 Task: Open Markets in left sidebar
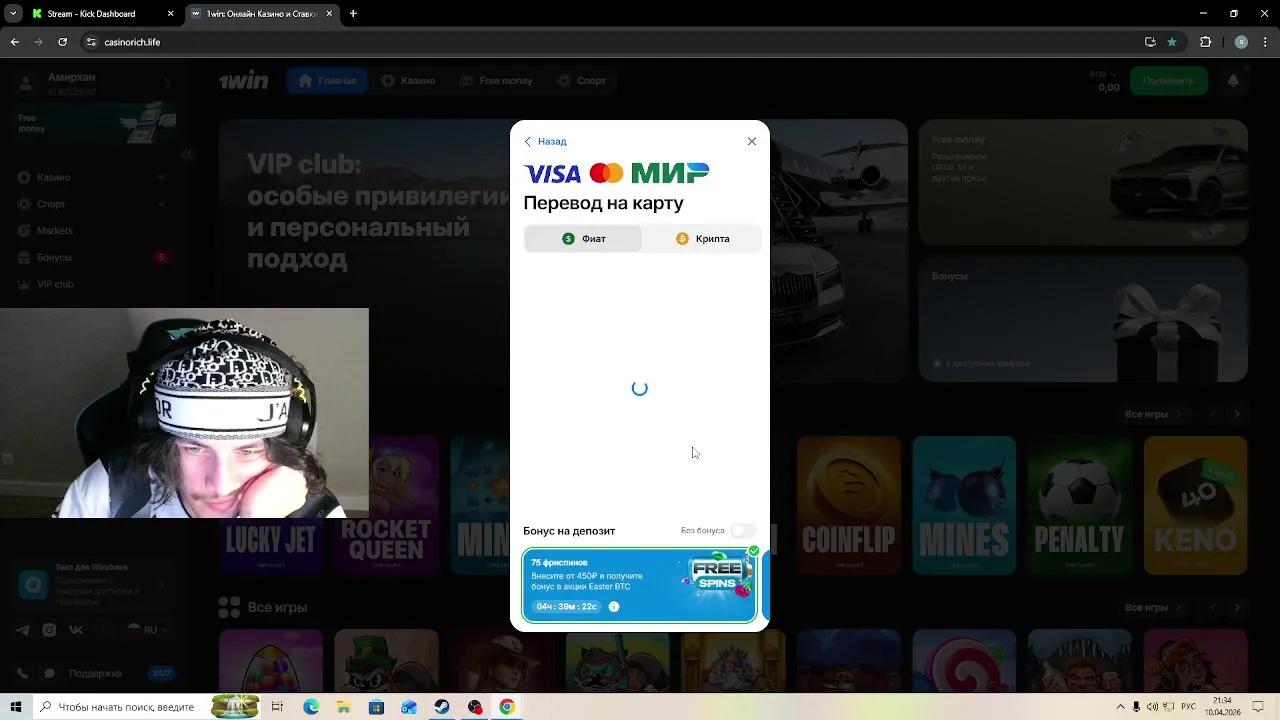tap(55, 230)
